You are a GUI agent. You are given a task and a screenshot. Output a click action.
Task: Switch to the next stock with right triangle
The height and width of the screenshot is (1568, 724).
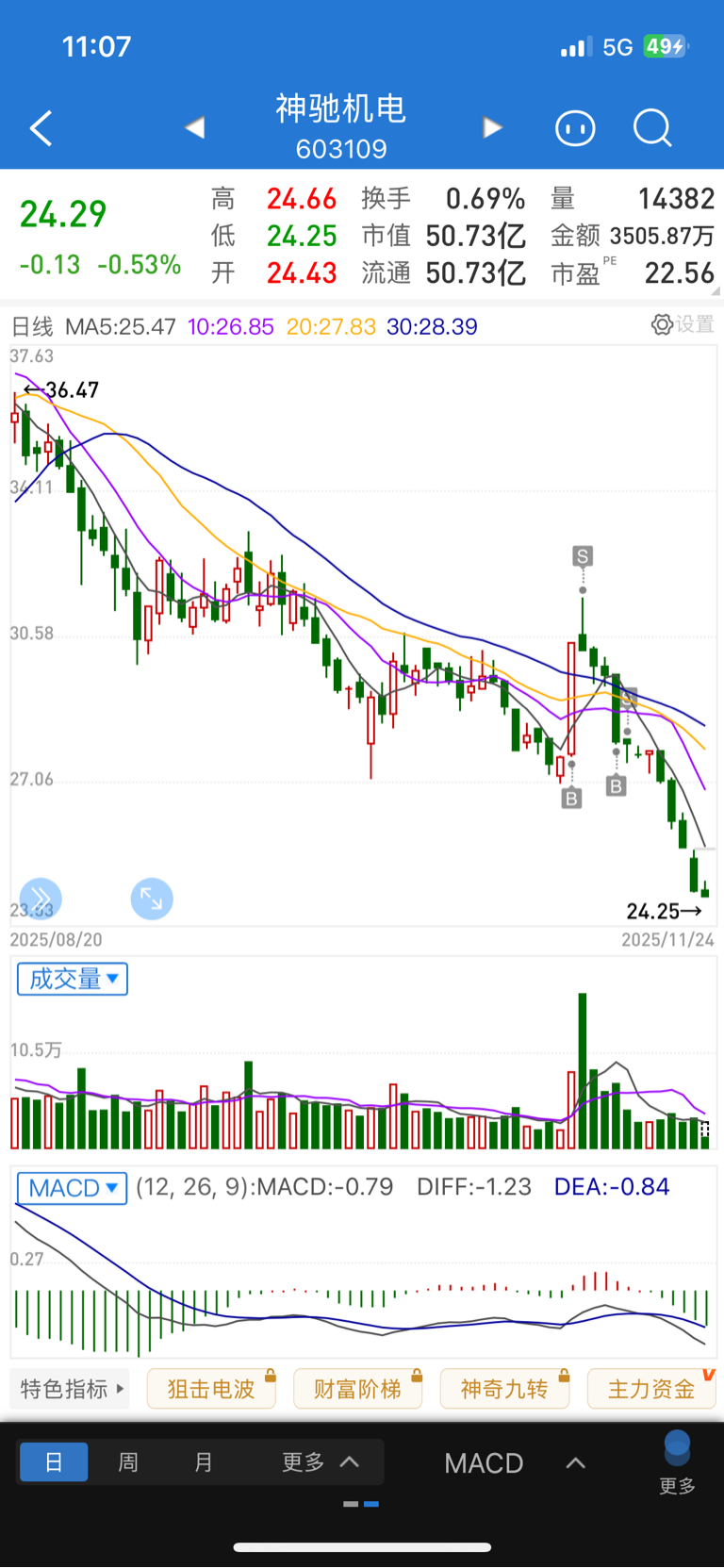[x=491, y=127]
